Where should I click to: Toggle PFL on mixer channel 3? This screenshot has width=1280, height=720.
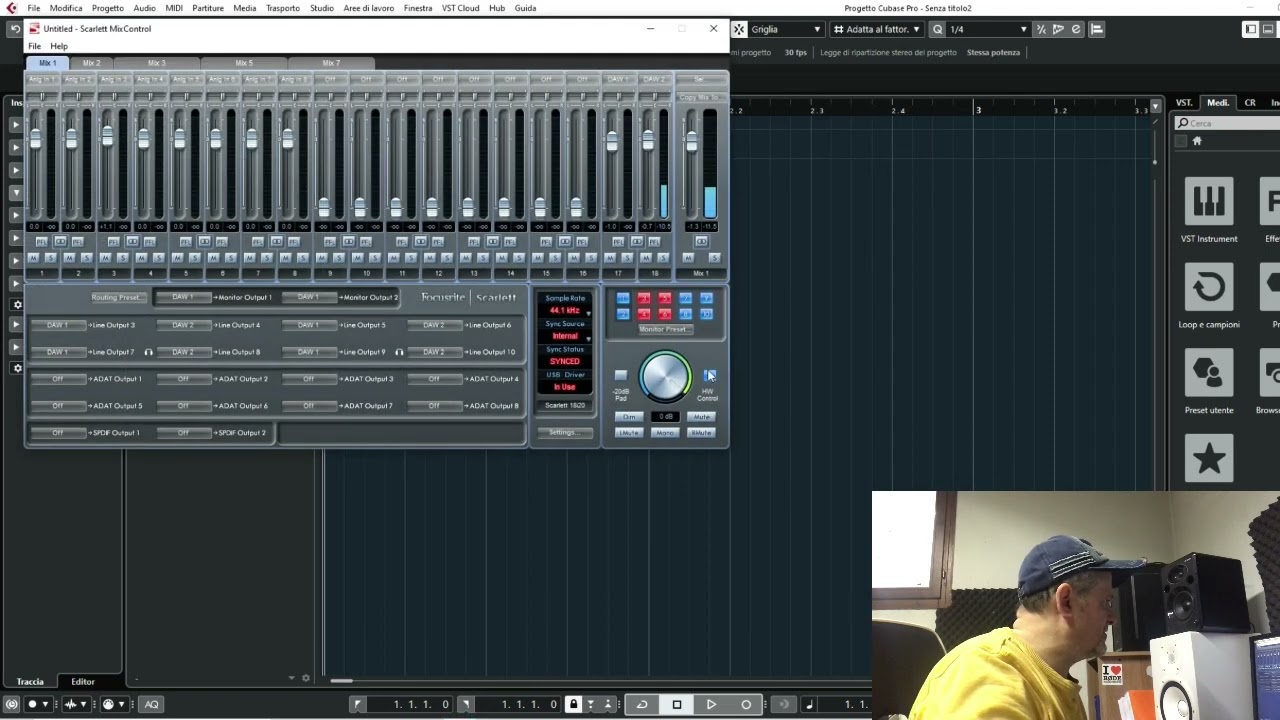(113, 242)
